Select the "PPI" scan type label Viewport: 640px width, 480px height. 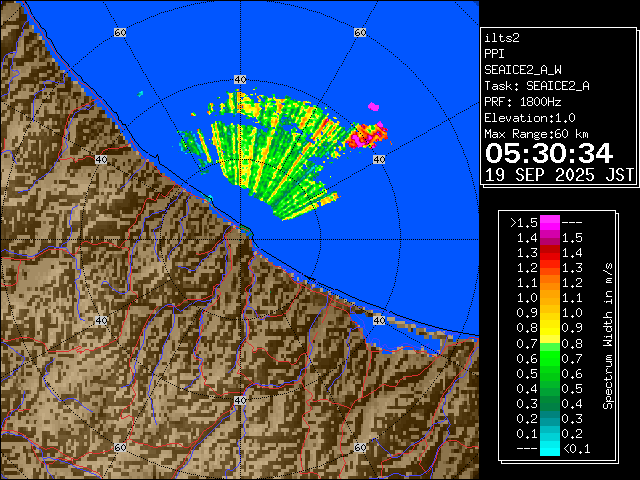pos(494,54)
